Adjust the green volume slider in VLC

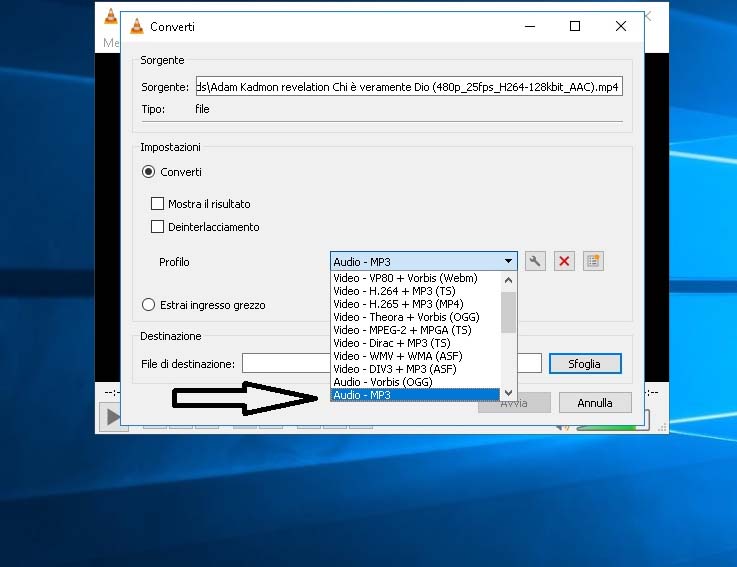611,427
